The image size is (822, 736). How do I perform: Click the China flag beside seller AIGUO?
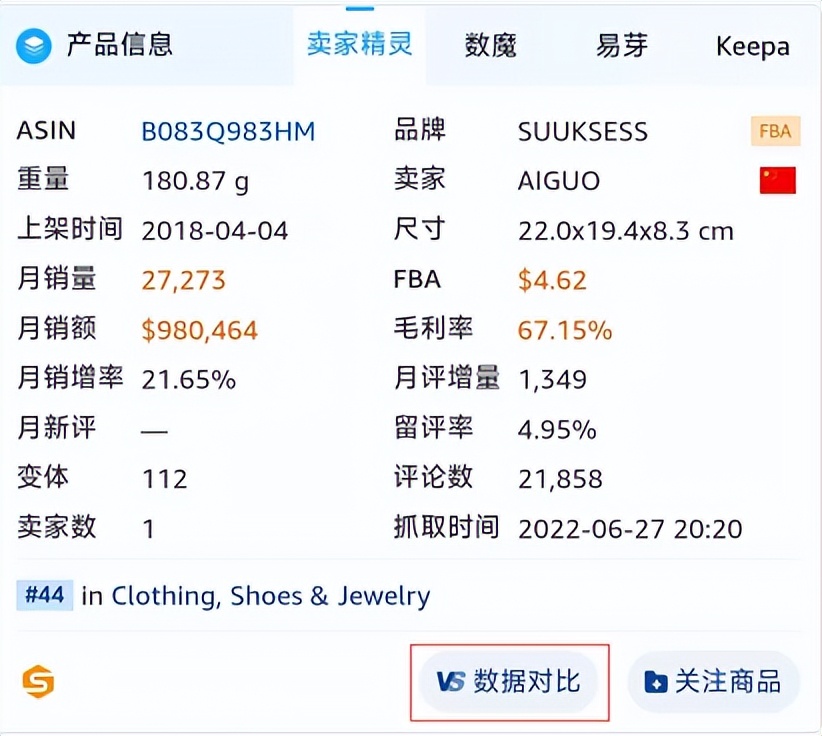point(776,180)
